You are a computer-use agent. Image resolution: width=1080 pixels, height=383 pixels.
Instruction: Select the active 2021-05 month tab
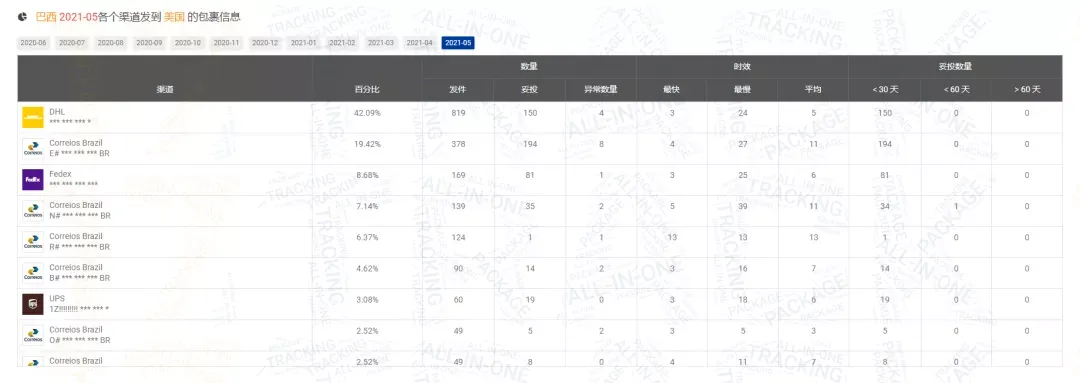(x=458, y=43)
